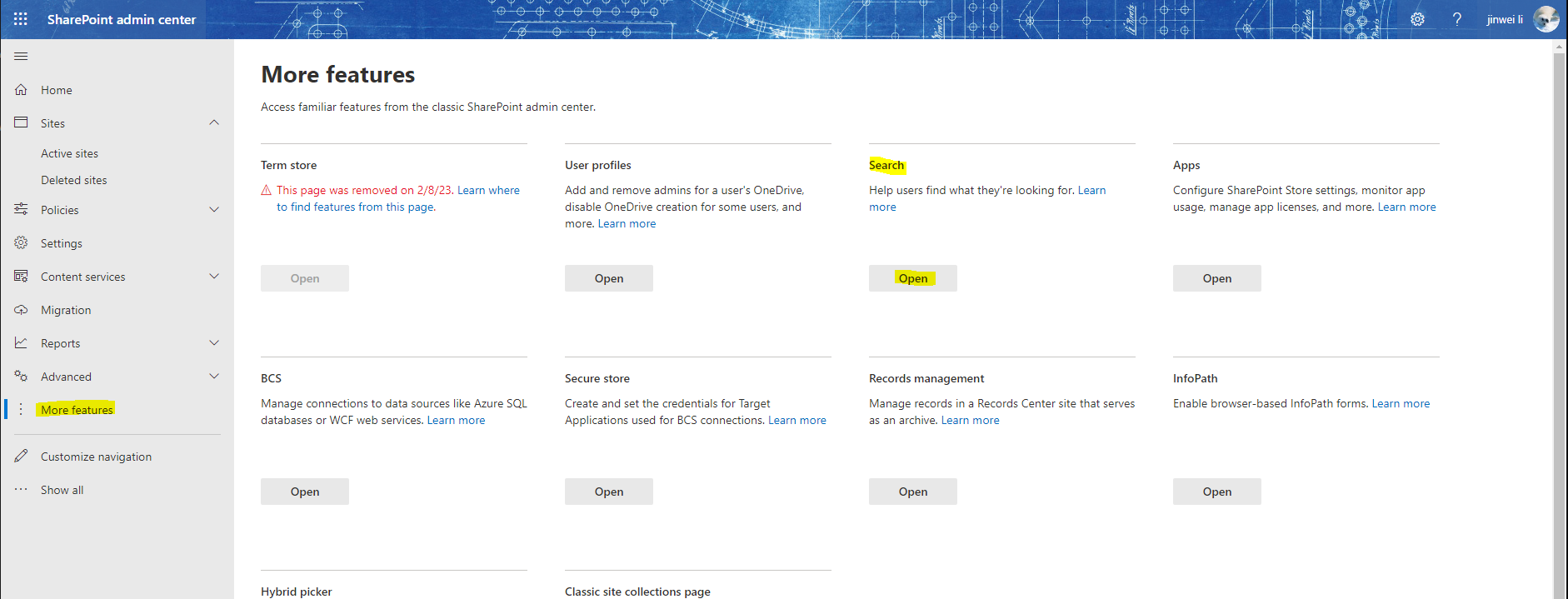This screenshot has height=599, width=1568.
Task: Click the Customize navigation pencil icon
Action: [x=21, y=456]
